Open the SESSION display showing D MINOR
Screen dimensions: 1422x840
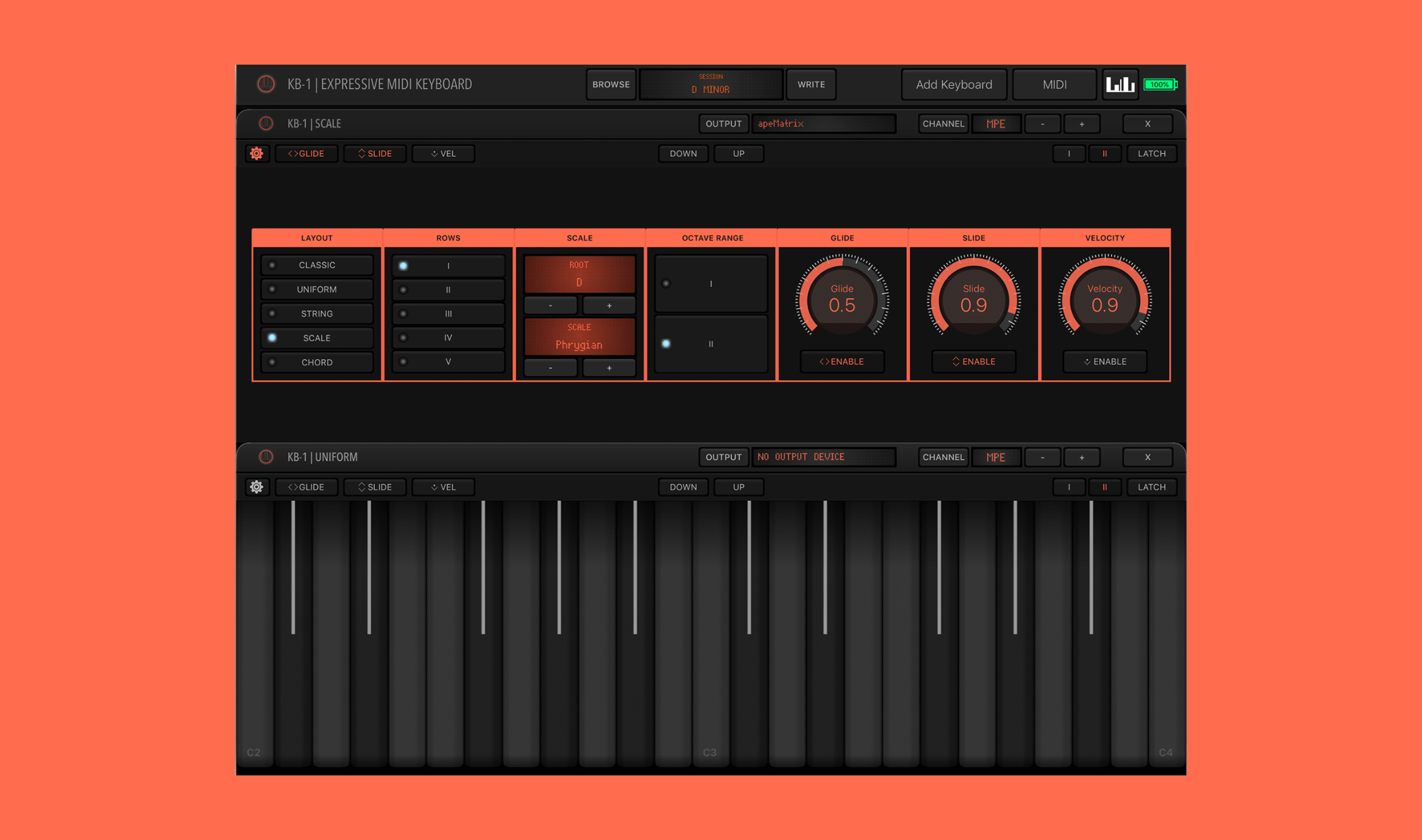pyautogui.click(x=711, y=84)
